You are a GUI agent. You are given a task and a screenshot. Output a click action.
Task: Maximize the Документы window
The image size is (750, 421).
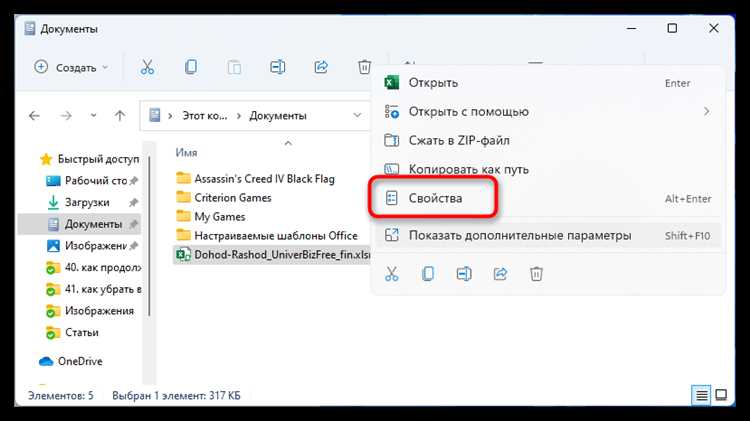[x=672, y=28]
